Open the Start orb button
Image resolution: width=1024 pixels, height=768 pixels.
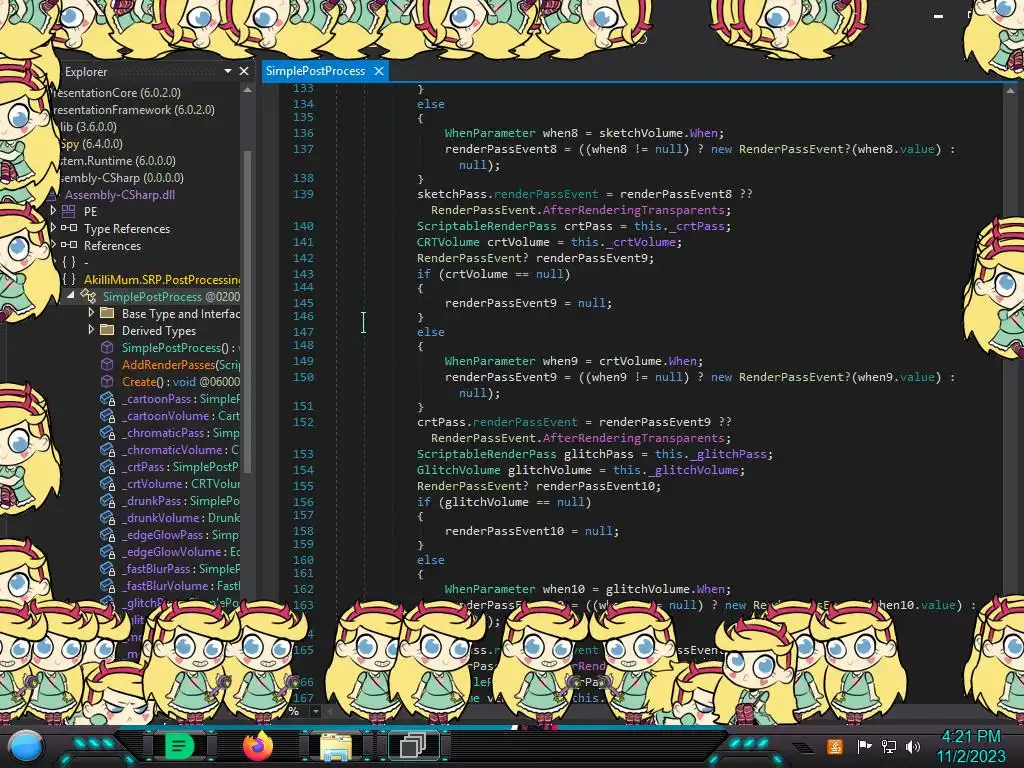point(25,747)
